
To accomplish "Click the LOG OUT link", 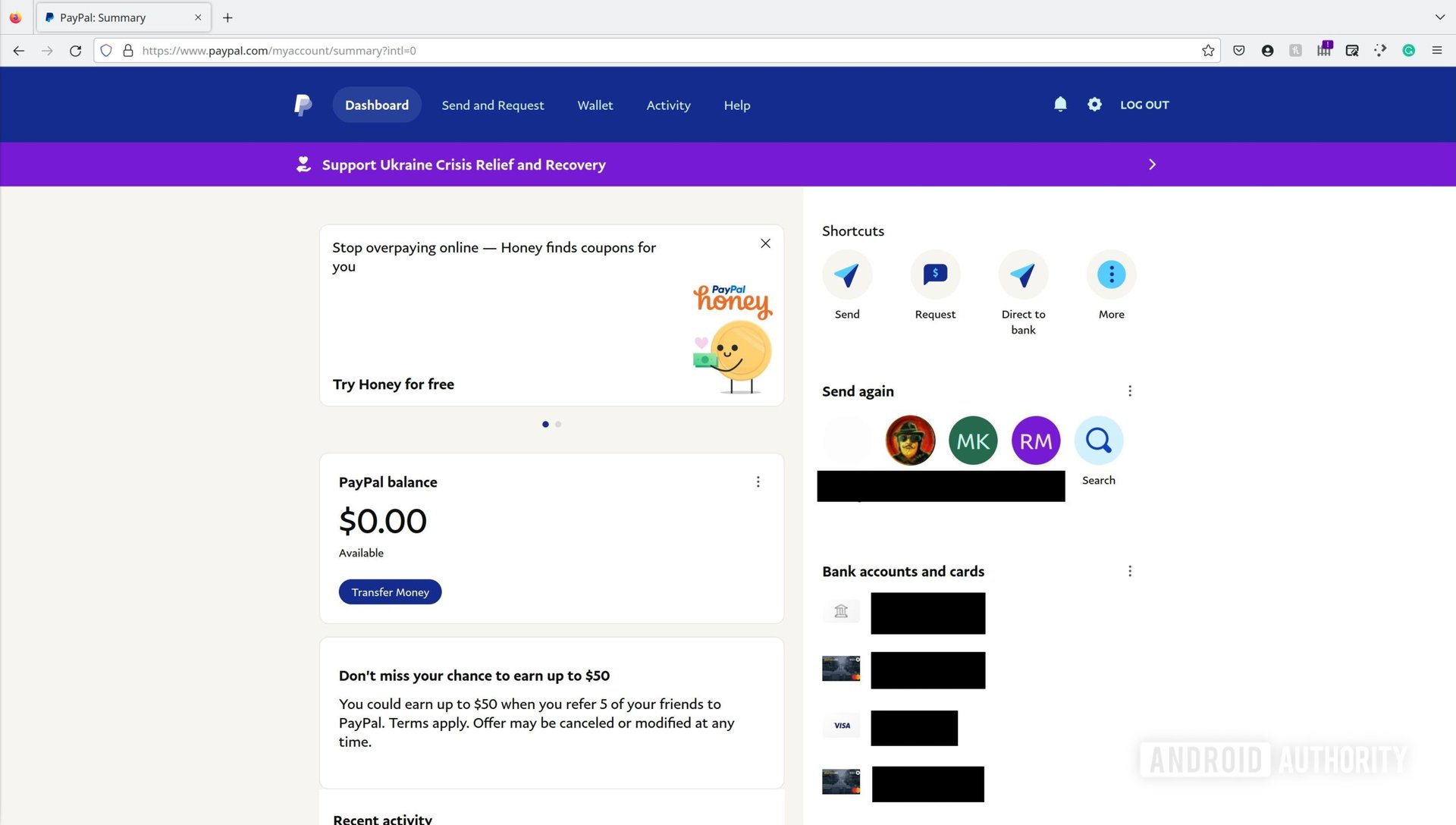I will [1144, 104].
